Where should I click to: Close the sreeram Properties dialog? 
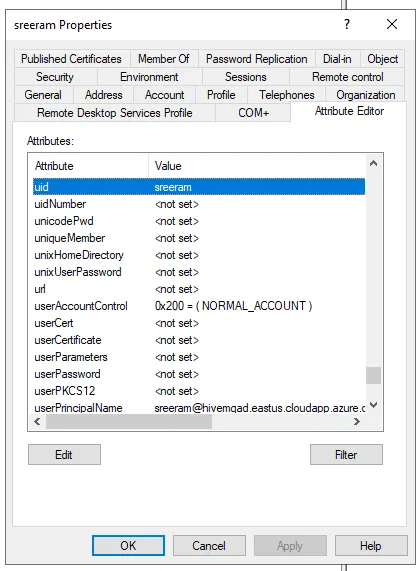pyautogui.click(x=392, y=24)
